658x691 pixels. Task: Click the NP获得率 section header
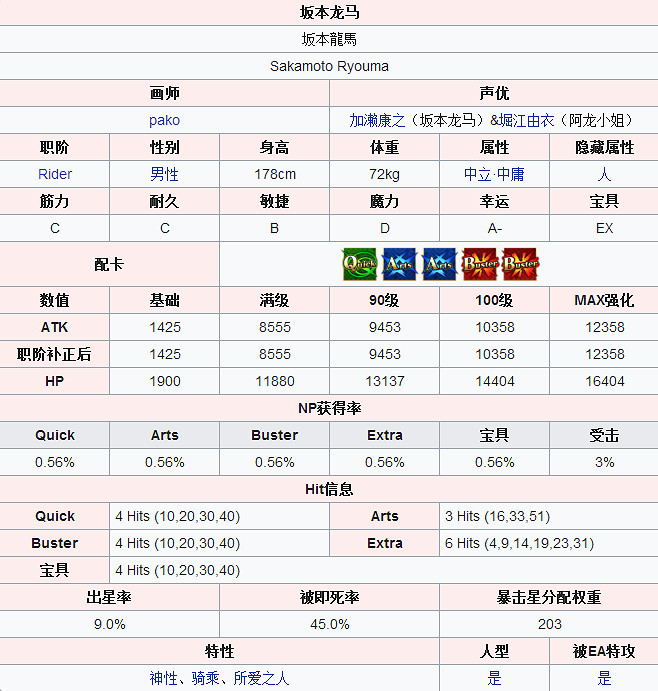tap(329, 408)
